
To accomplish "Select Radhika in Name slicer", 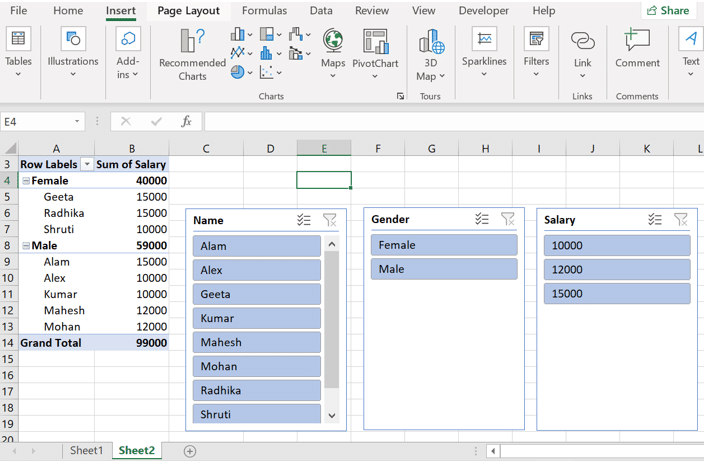I will click(257, 391).
